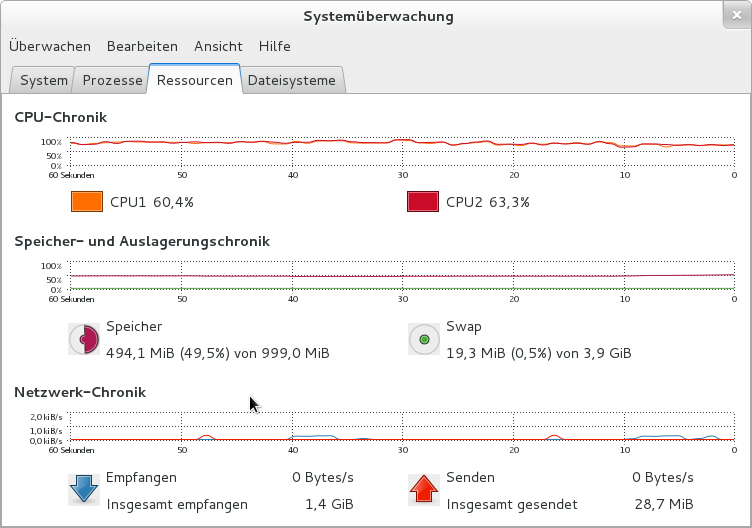This screenshot has width=752, height=528.
Task: Select the Ressourcen tab
Action: (195, 80)
